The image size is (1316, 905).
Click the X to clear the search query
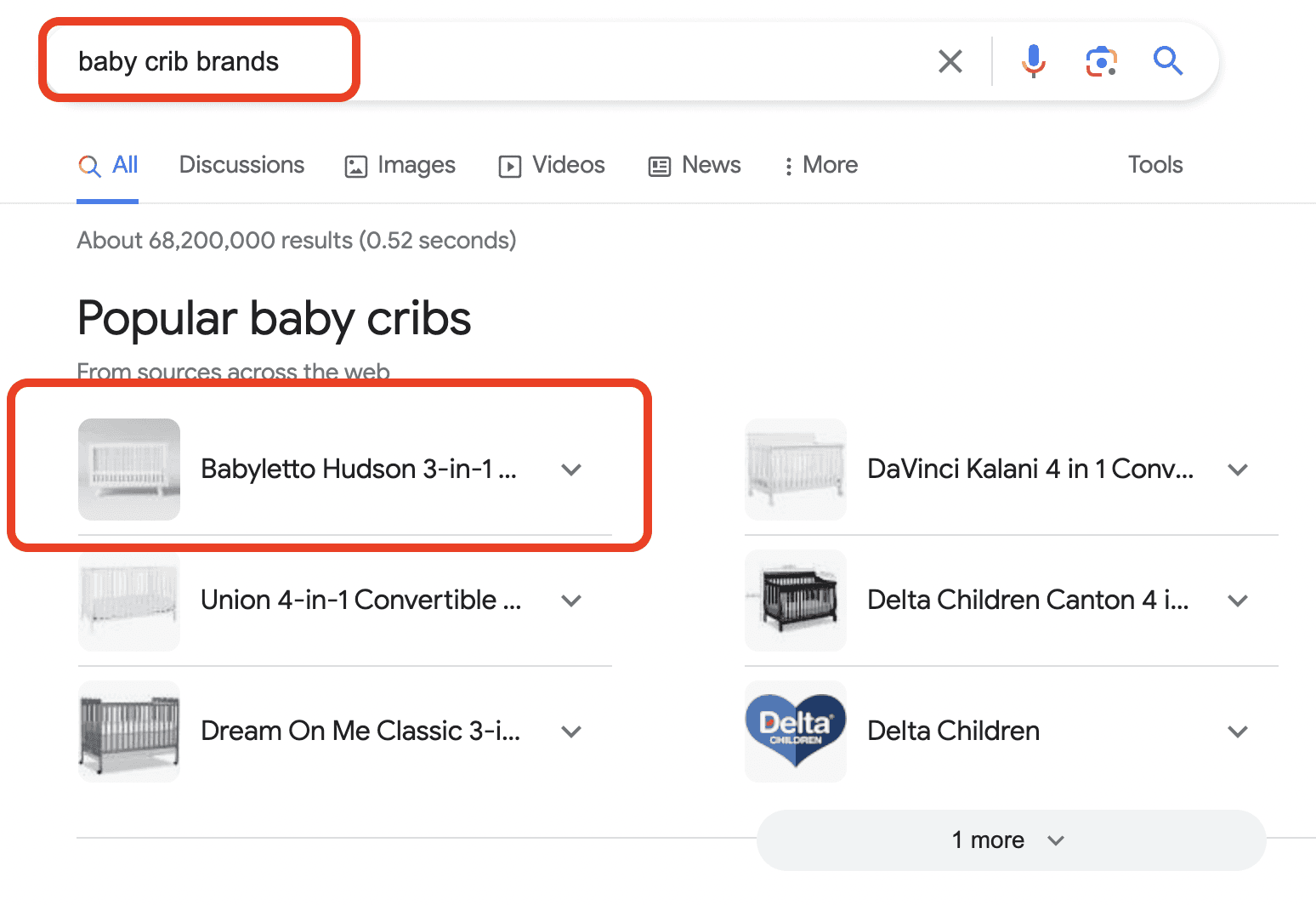coord(950,60)
